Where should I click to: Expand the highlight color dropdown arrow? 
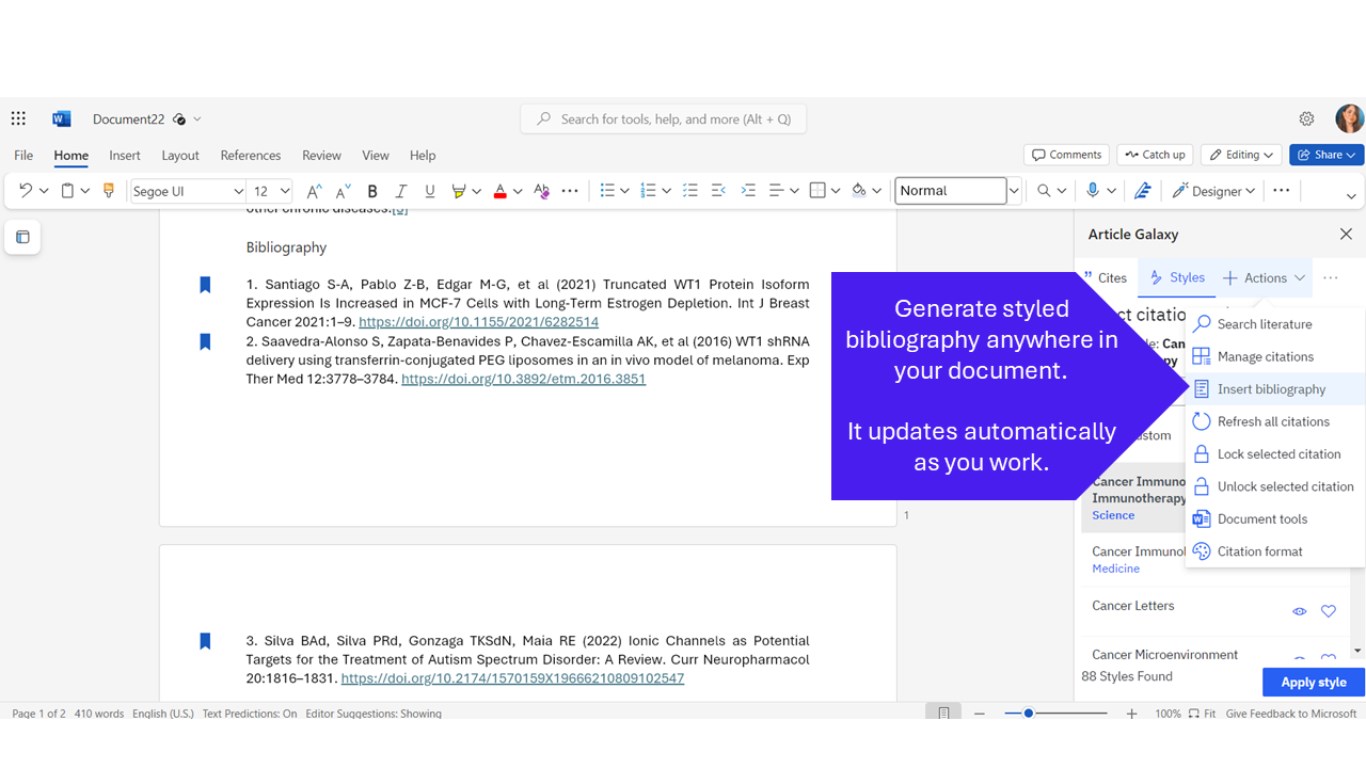(x=476, y=191)
